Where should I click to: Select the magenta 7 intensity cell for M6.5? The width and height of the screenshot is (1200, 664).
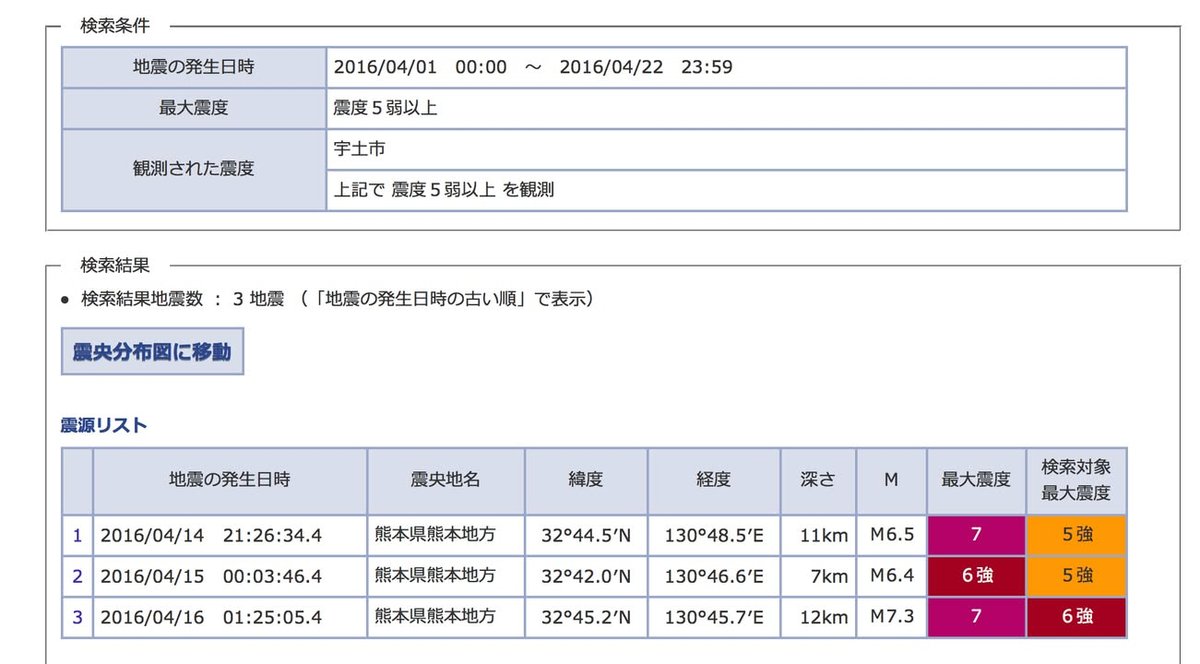click(976, 535)
